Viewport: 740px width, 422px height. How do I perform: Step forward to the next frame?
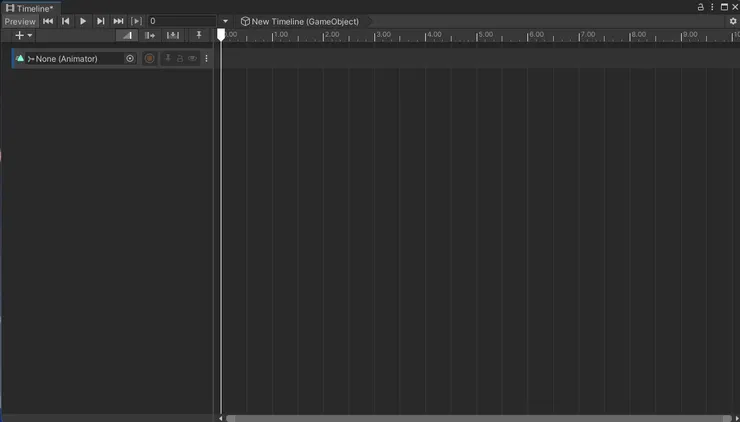(101, 21)
